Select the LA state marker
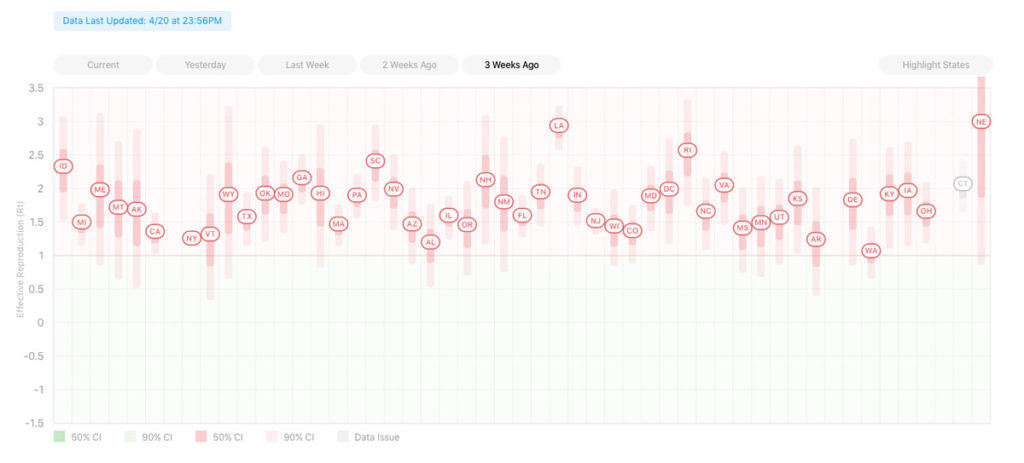Image resolution: width=1024 pixels, height=463 pixels. click(558, 125)
